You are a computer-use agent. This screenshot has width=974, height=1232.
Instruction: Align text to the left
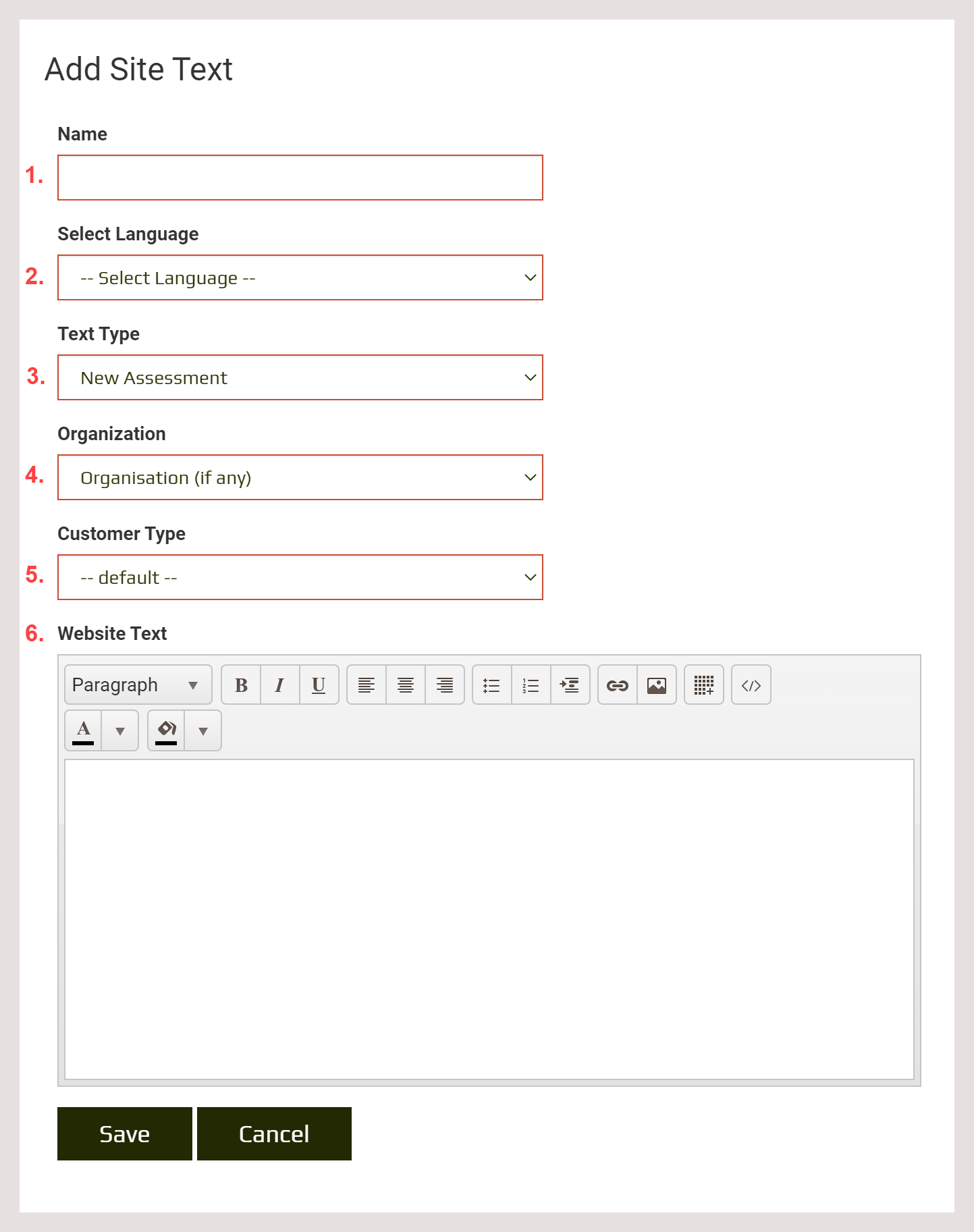(367, 685)
